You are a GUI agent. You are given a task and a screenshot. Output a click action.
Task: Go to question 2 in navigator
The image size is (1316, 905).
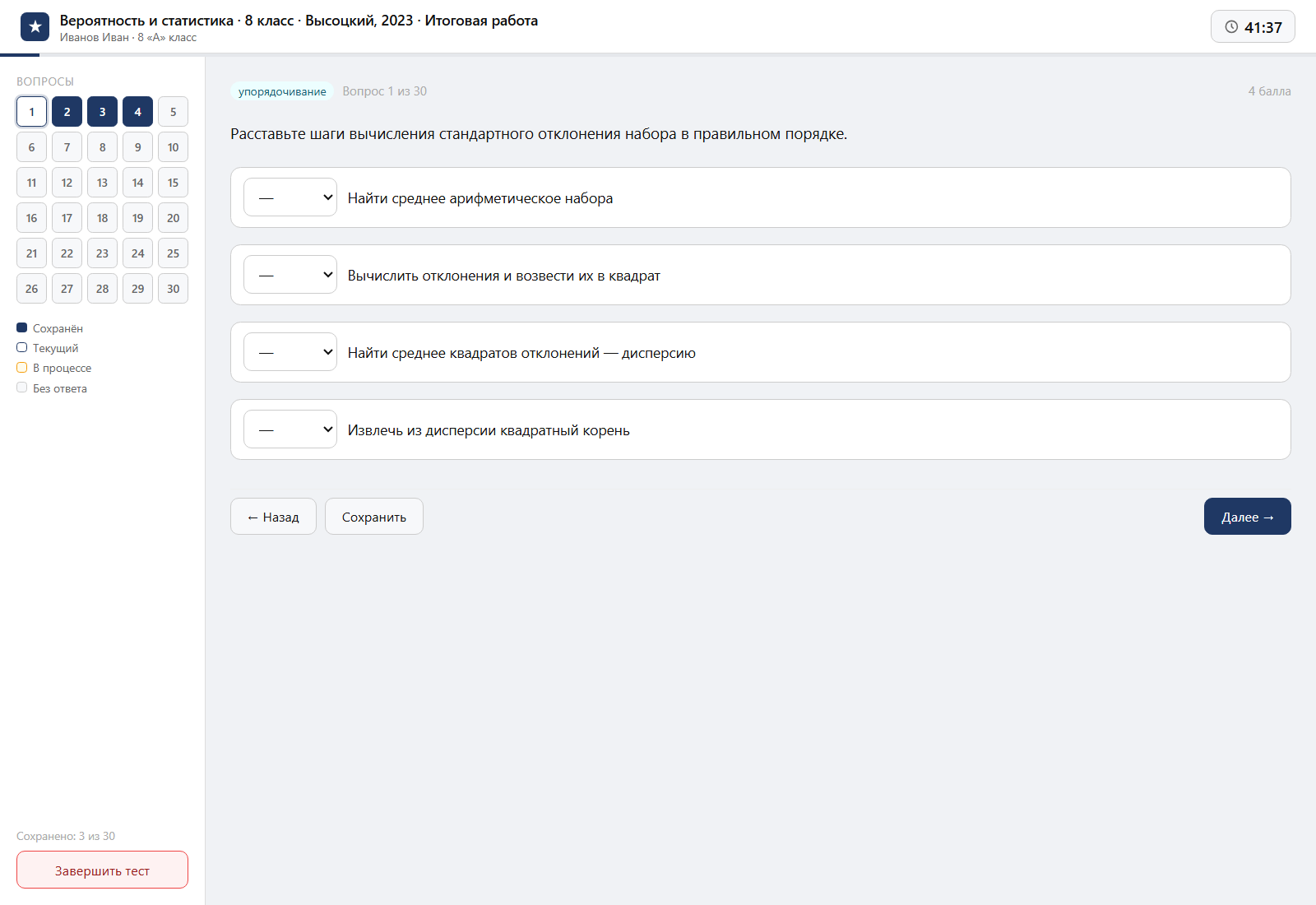click(x=67, y=112)
